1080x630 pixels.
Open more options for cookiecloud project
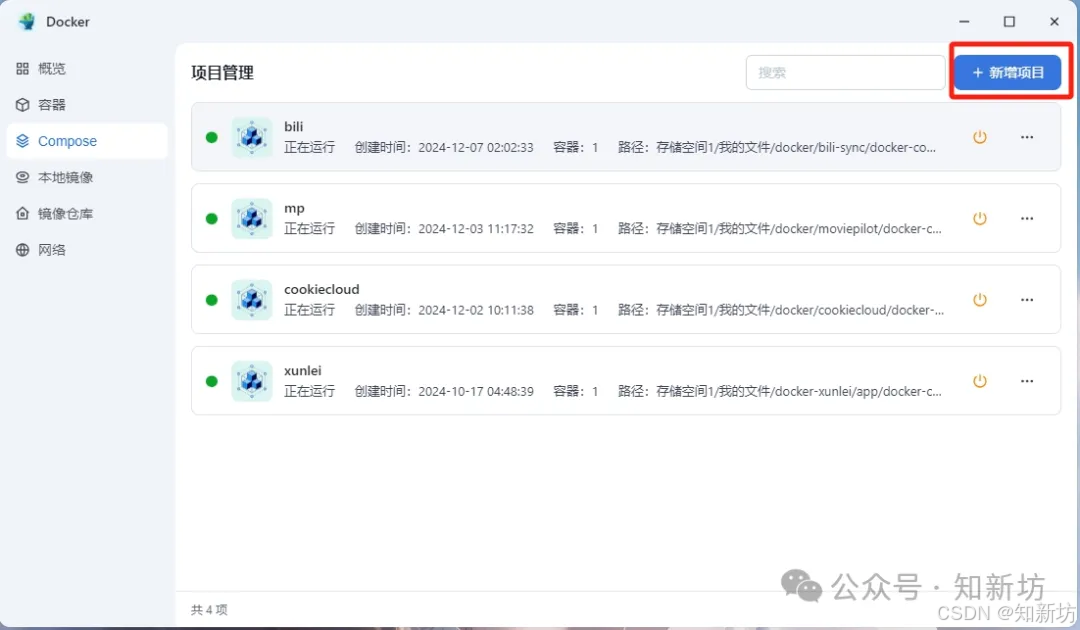pos(1027,300)
